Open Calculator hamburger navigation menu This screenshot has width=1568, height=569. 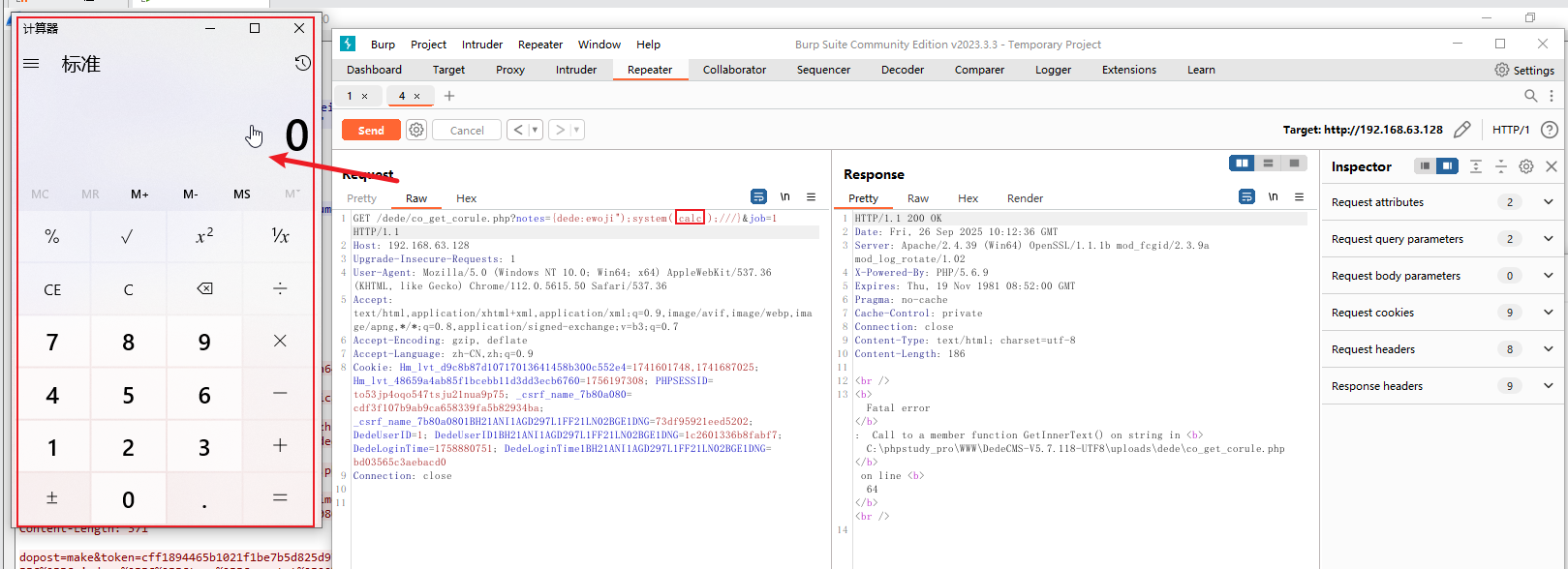31,64
